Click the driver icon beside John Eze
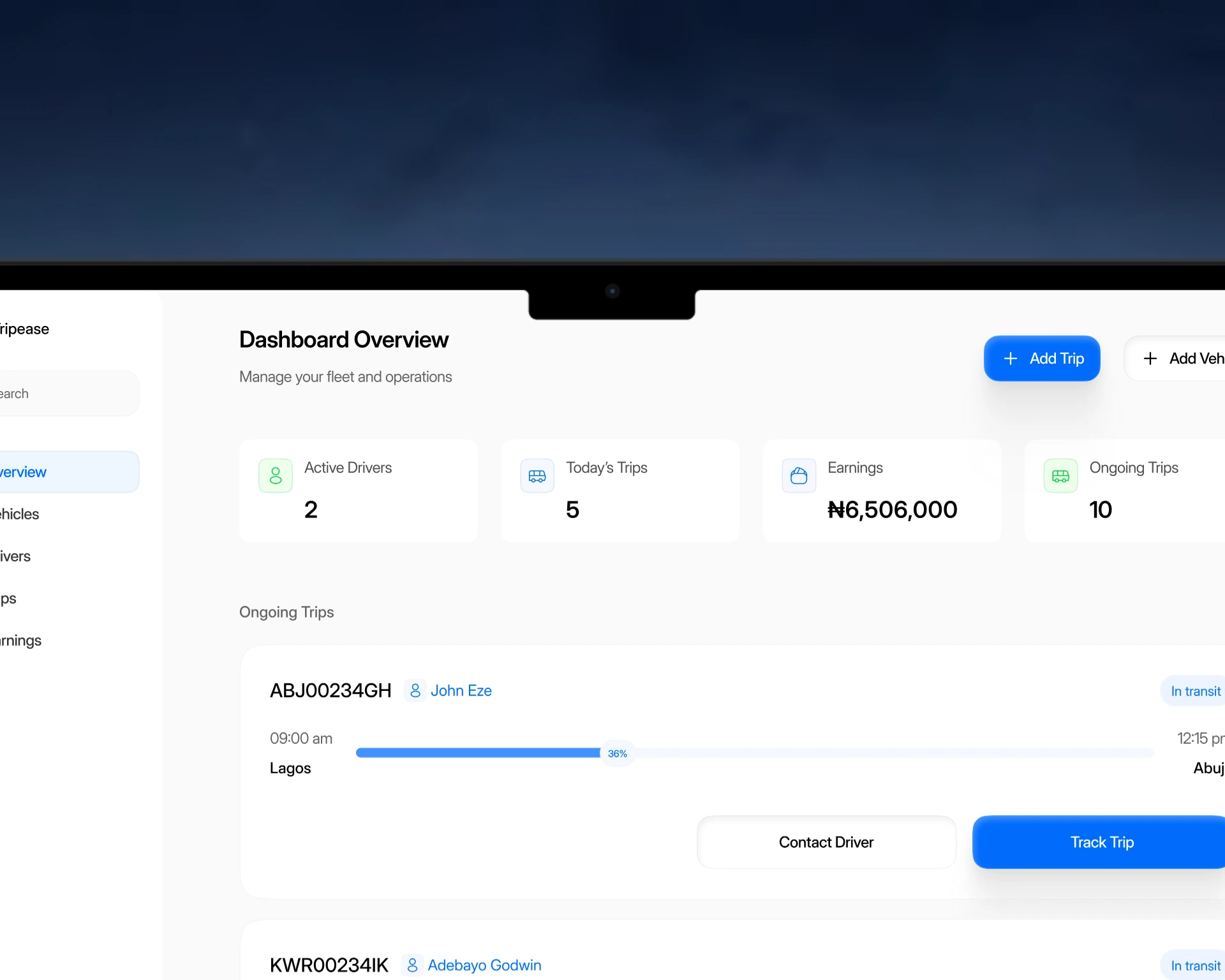Image resolution: width=1225 pixels, height=980 pixels. [415, 690]
